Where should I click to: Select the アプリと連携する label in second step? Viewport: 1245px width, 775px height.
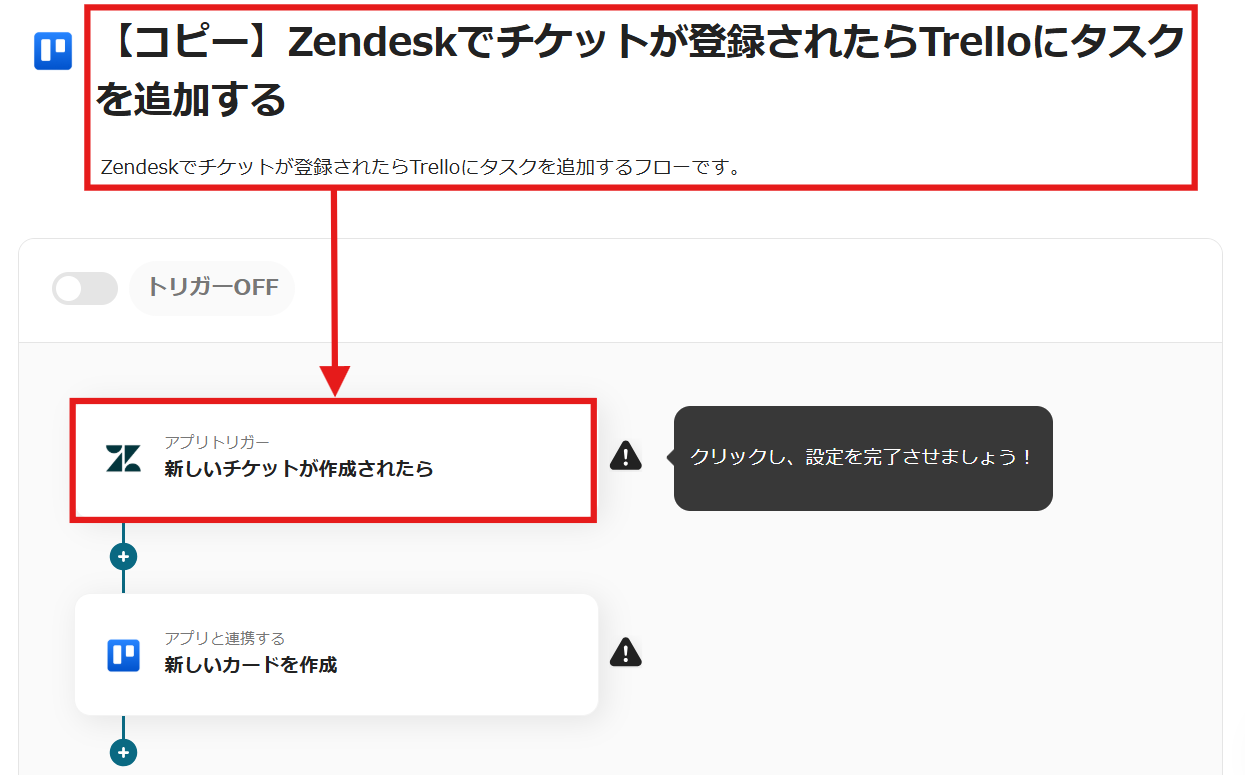coord(225,638)
